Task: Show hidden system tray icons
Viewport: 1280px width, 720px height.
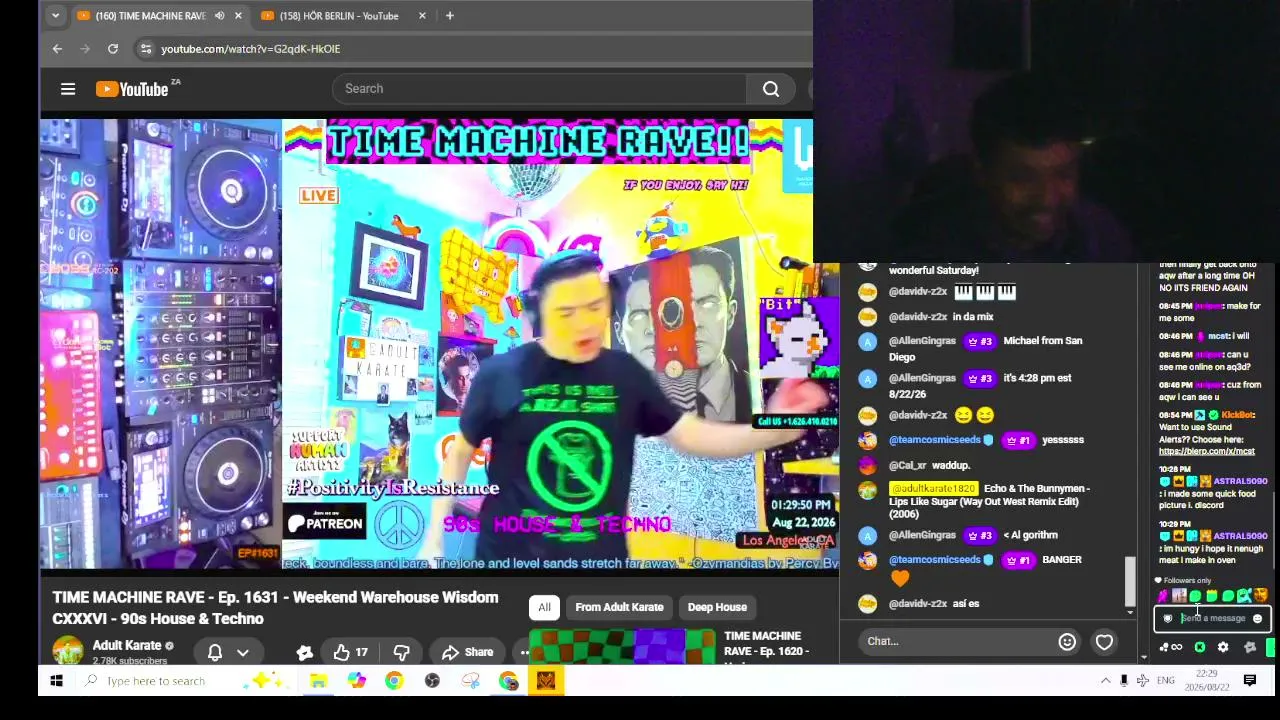Action: pyautogui.click(x=1105, y=681)
